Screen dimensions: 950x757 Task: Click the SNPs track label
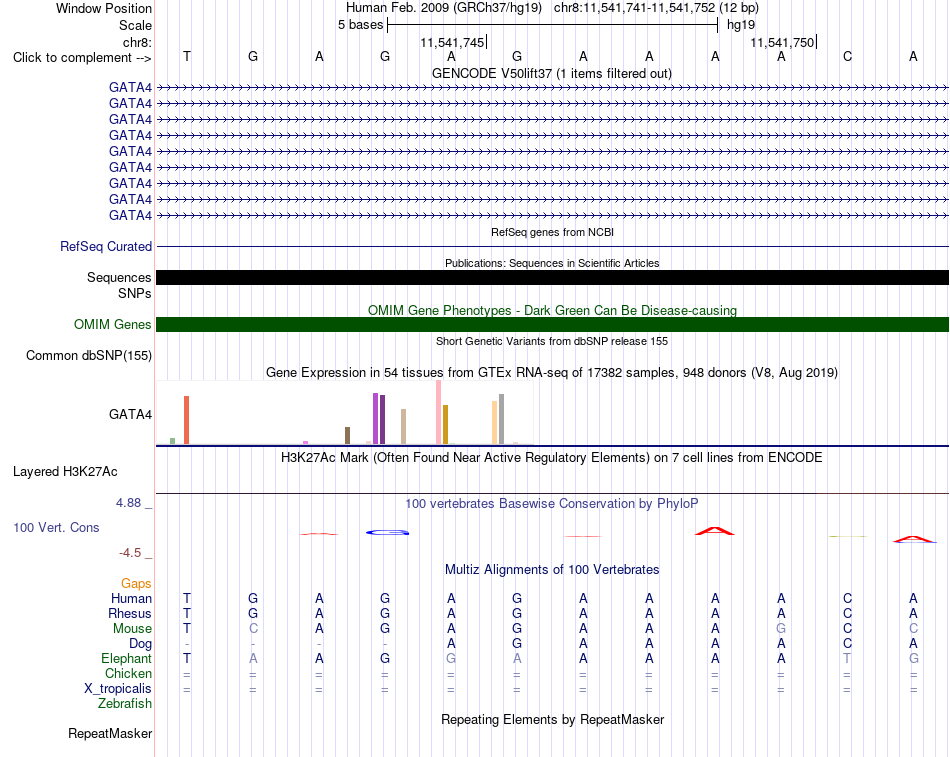coord(135,293)
